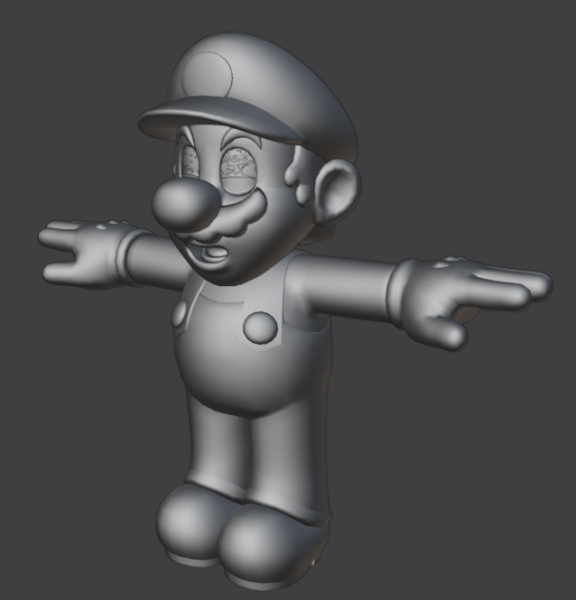The width and height of the screenshot is (576, 600).
Task: Click the circular emblem on the cap
Action: [207, 76]
